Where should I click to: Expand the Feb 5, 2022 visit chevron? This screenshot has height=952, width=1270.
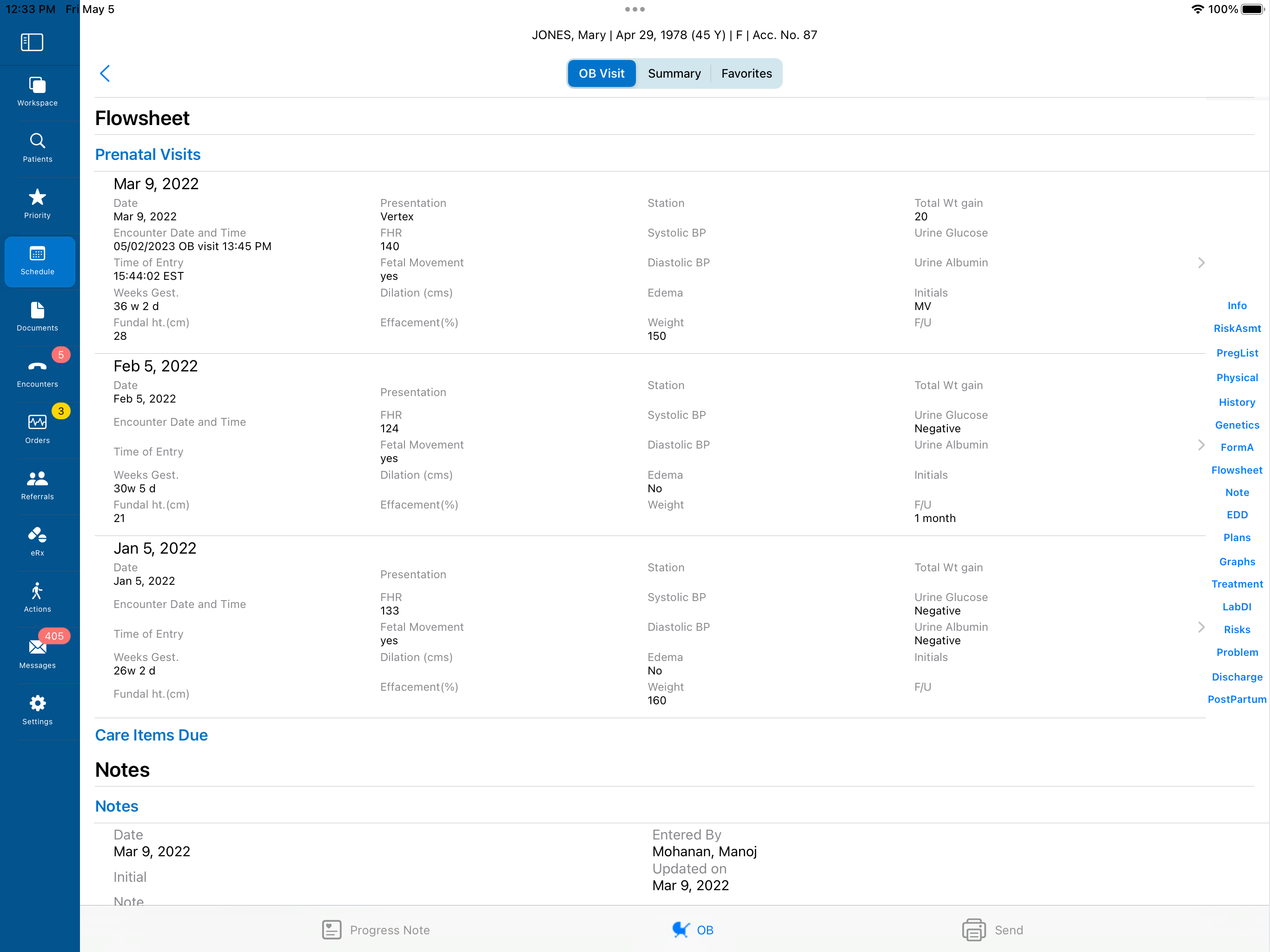pyautogui.click(x=1201, y=445)
